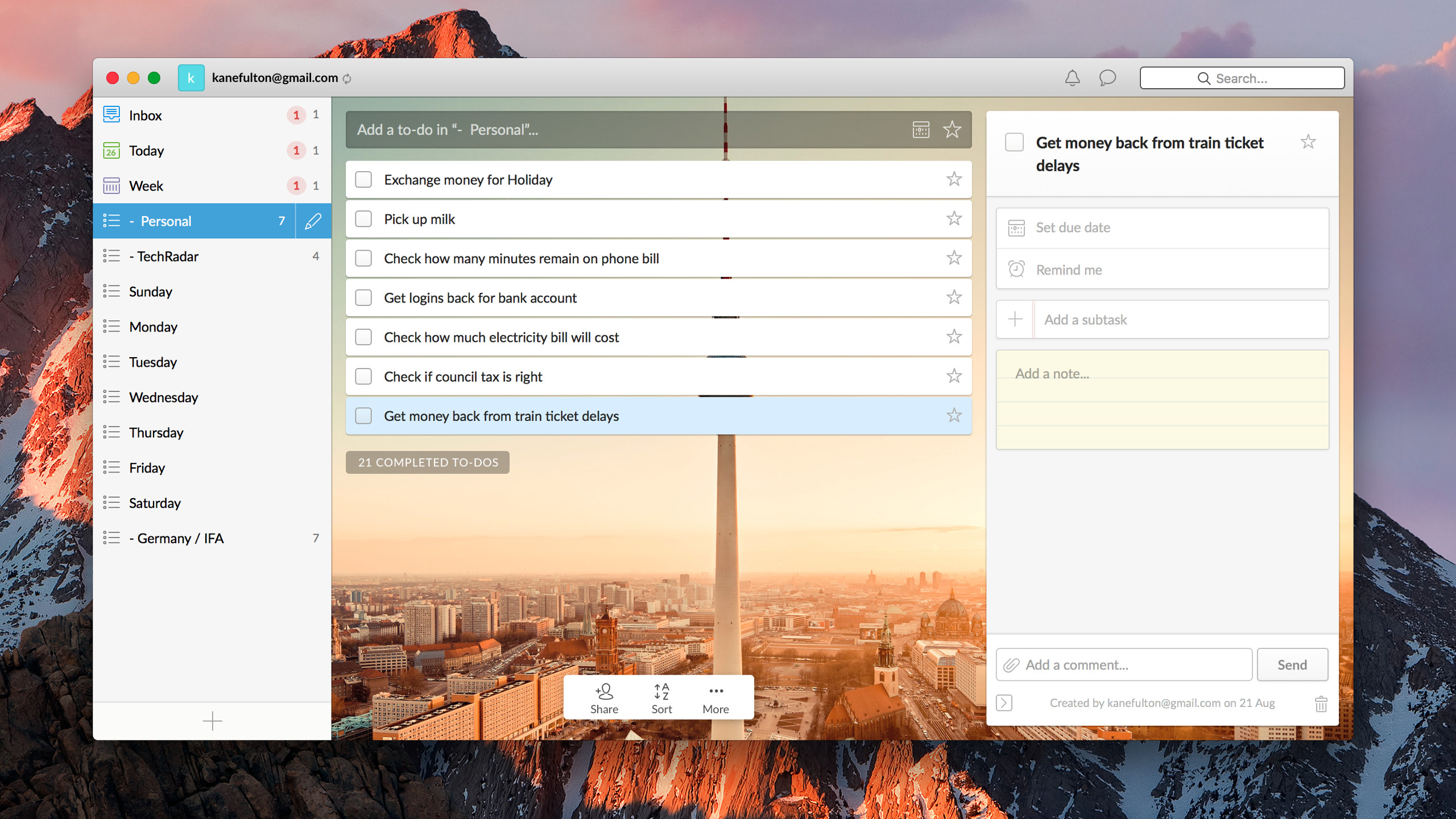The height and width of the screenshot is (819, 1456).
Task: Star 'Check how much electricity bill will cost'
Action: point(954,336)
